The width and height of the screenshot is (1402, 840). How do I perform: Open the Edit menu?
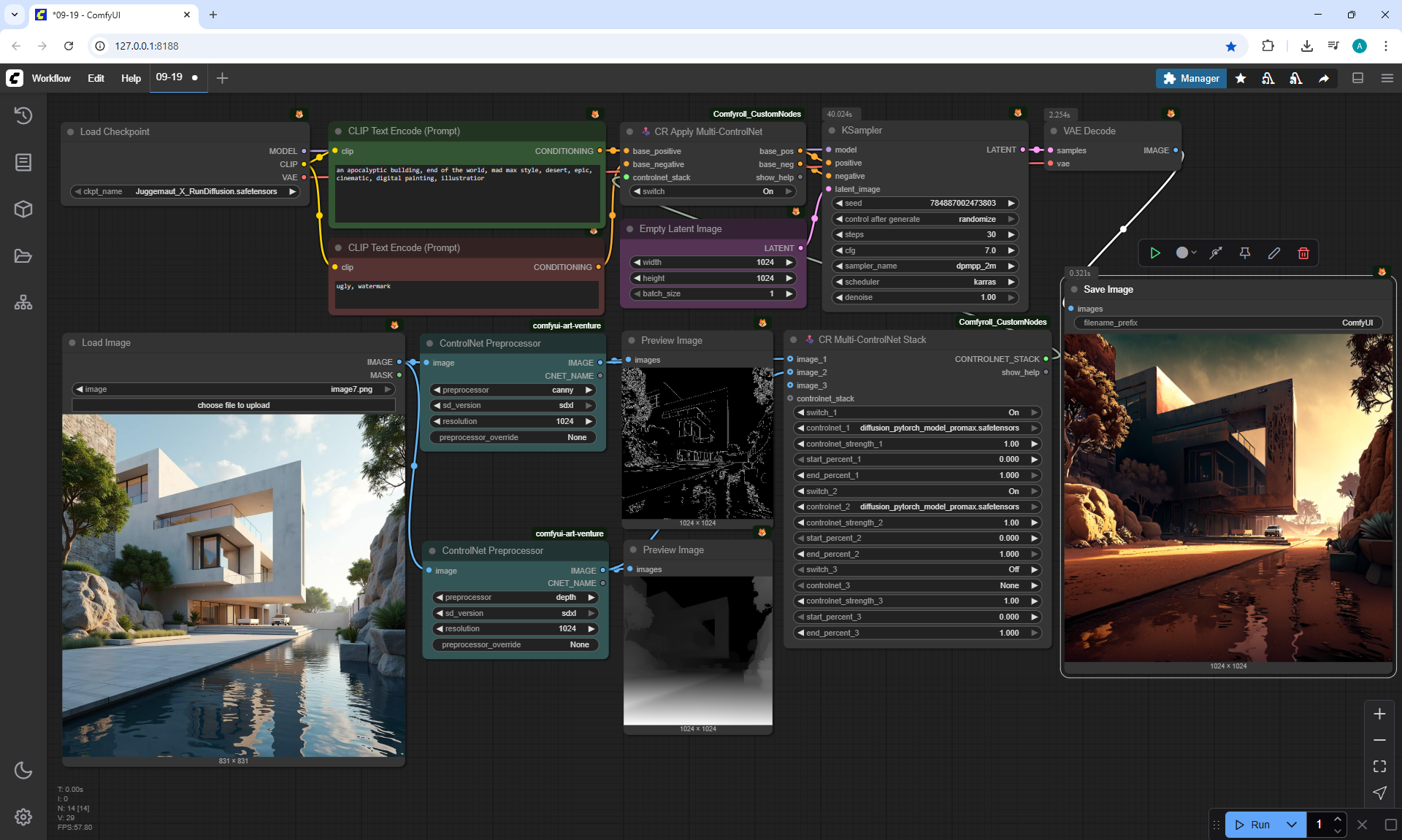pyautogui.click(x=96, y=78)
